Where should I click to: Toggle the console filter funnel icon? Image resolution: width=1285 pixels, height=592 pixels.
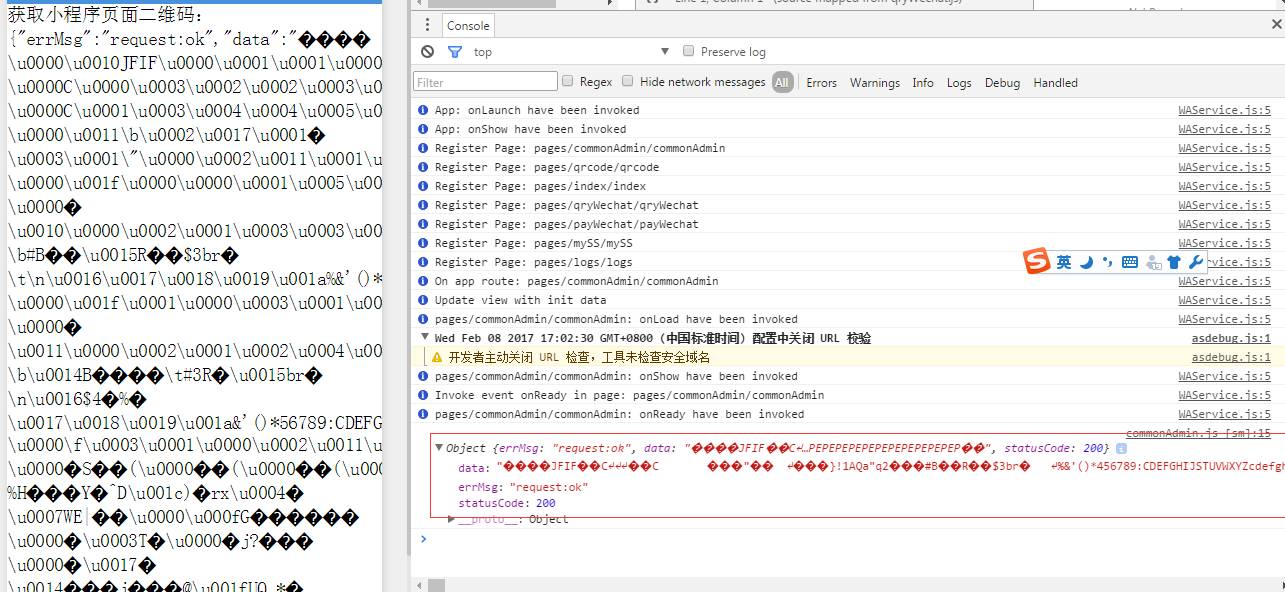[x=455, y=52]
